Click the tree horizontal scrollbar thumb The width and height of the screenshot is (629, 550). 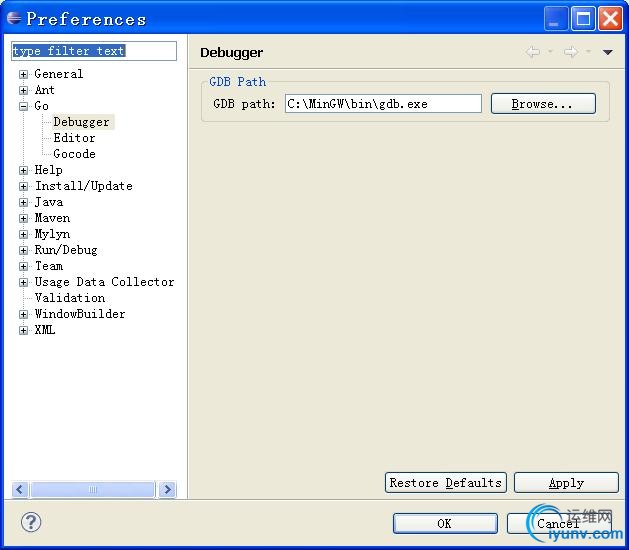[x=93, y=489]
